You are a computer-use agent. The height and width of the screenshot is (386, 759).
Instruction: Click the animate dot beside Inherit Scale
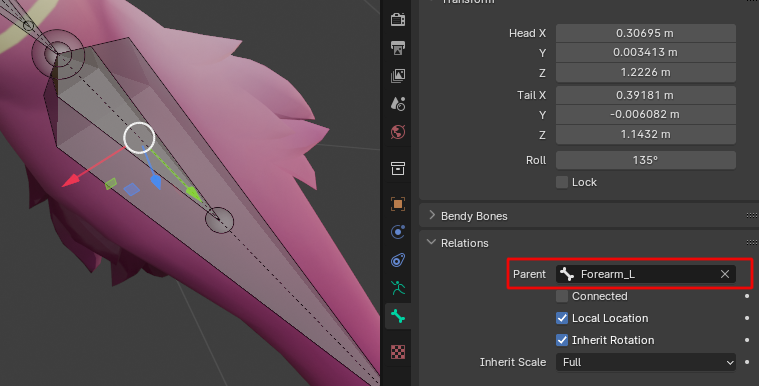(747, 362)
